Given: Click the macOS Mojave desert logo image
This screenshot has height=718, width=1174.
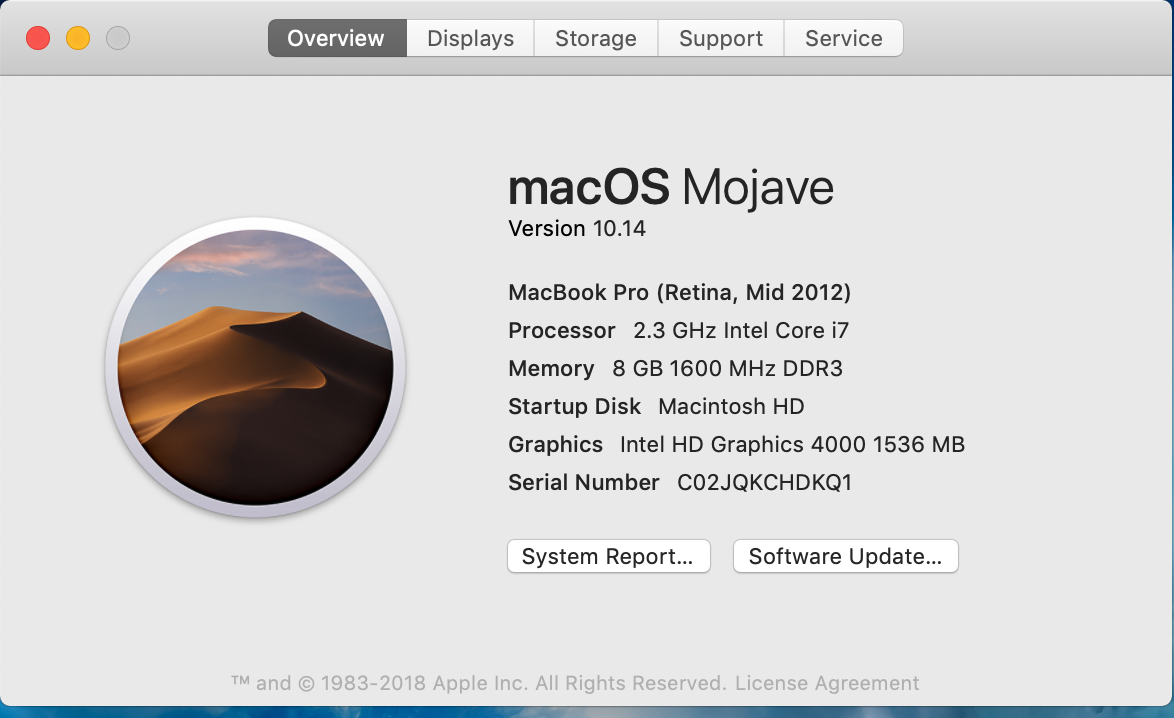Looking at the screenshot, I should pos(255,367).
